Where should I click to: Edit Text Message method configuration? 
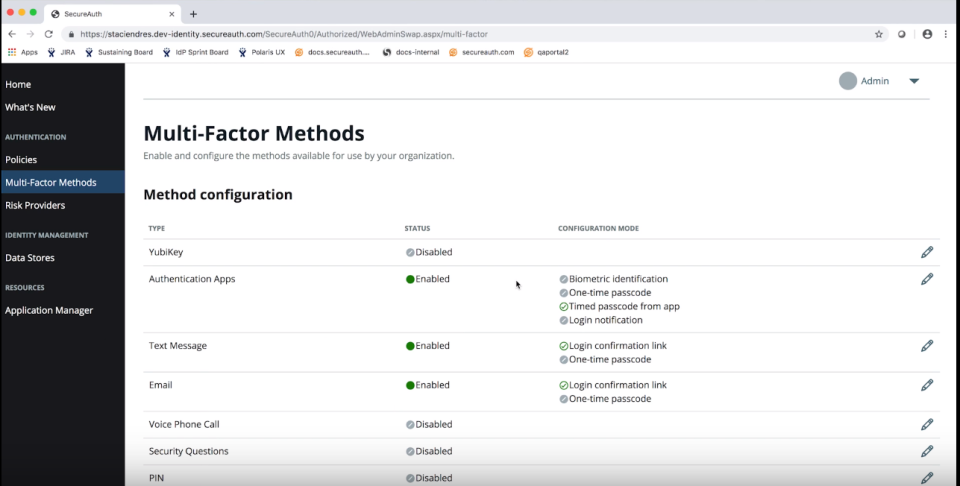(927, 346)
